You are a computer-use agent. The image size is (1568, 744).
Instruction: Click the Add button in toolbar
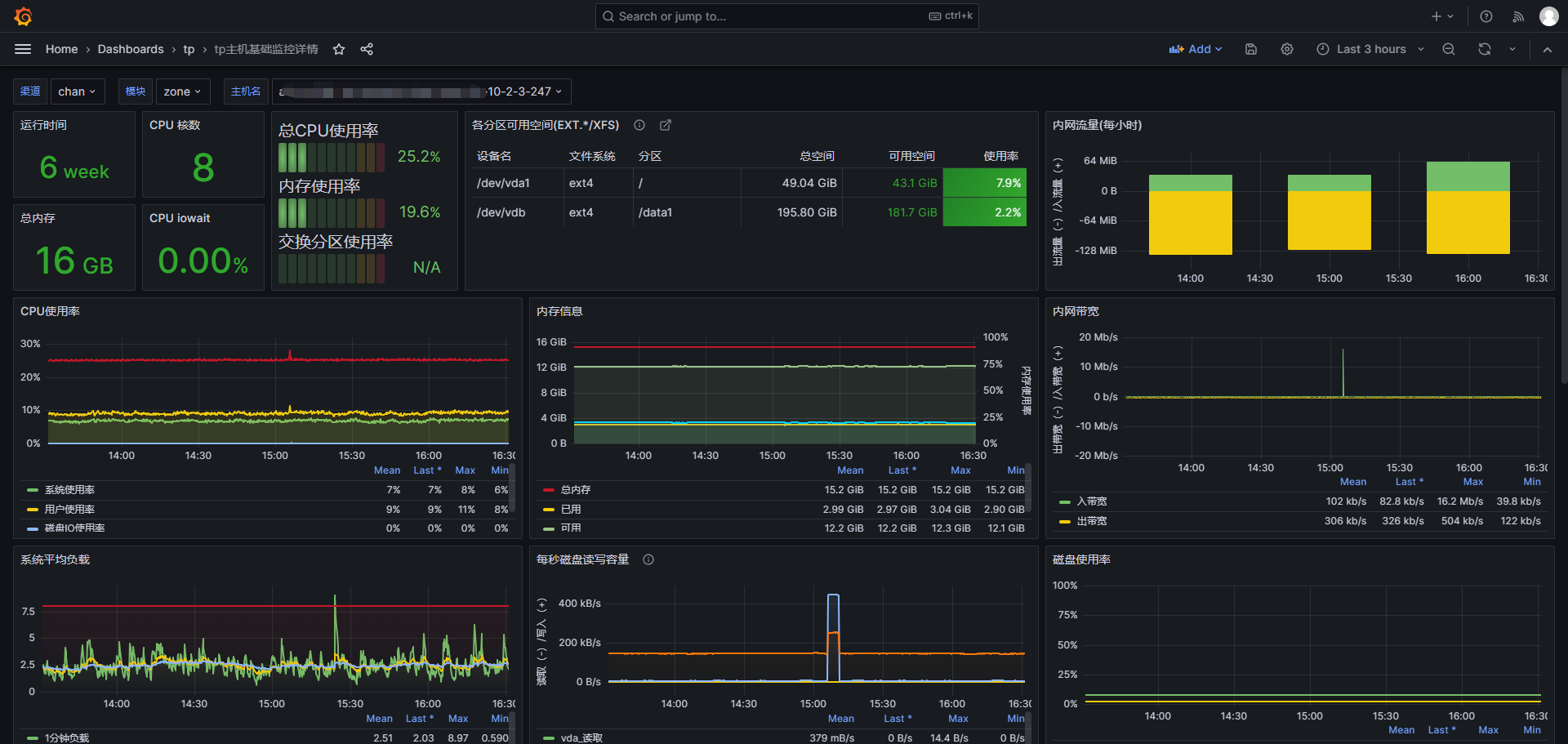(1196, 49)
